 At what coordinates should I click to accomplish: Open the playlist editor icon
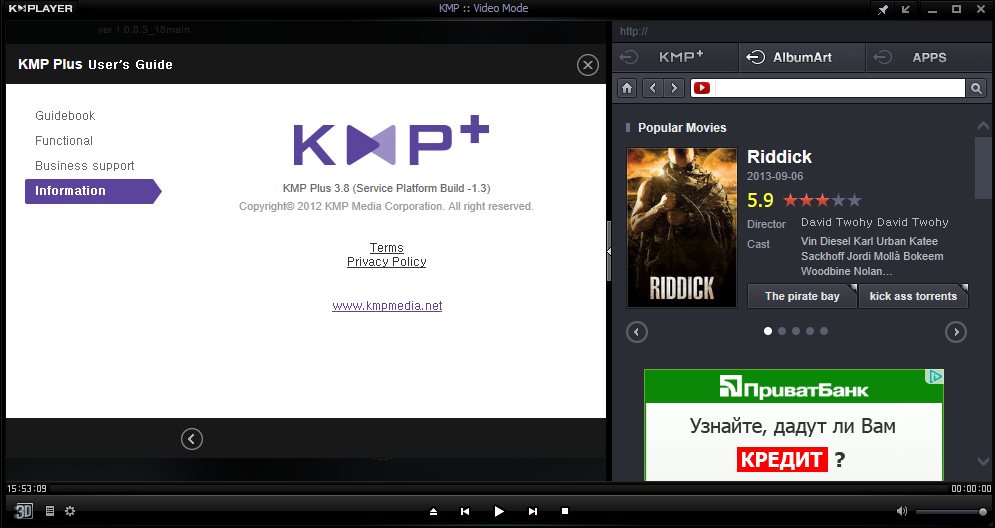(x=49, y=511)
